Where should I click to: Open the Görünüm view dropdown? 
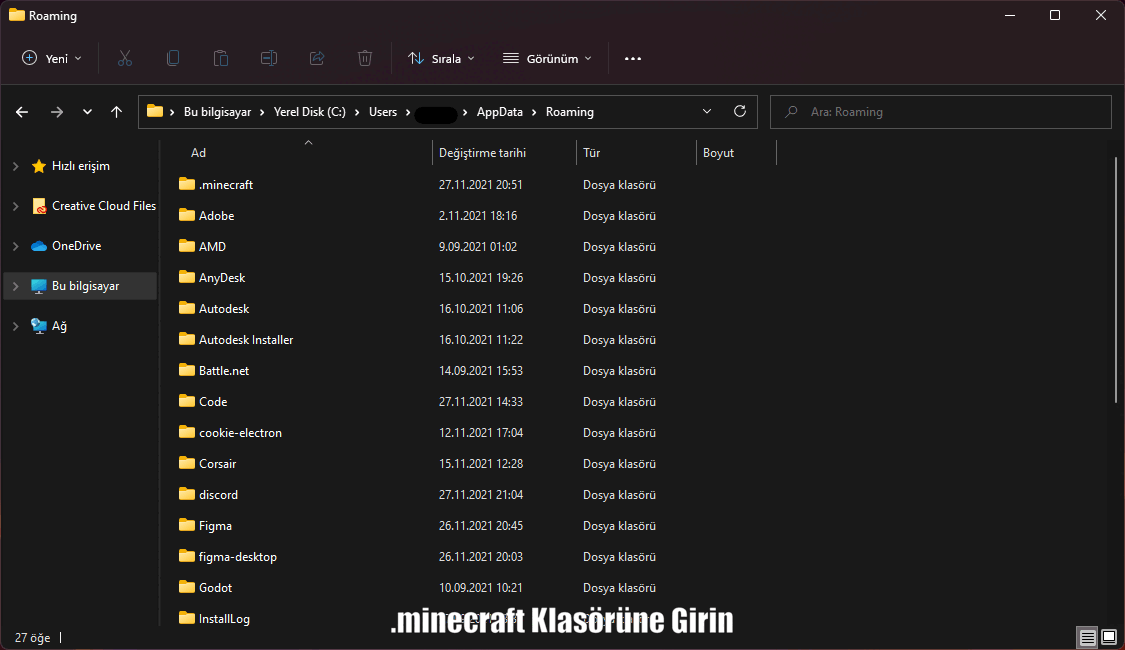pos(547,58)
